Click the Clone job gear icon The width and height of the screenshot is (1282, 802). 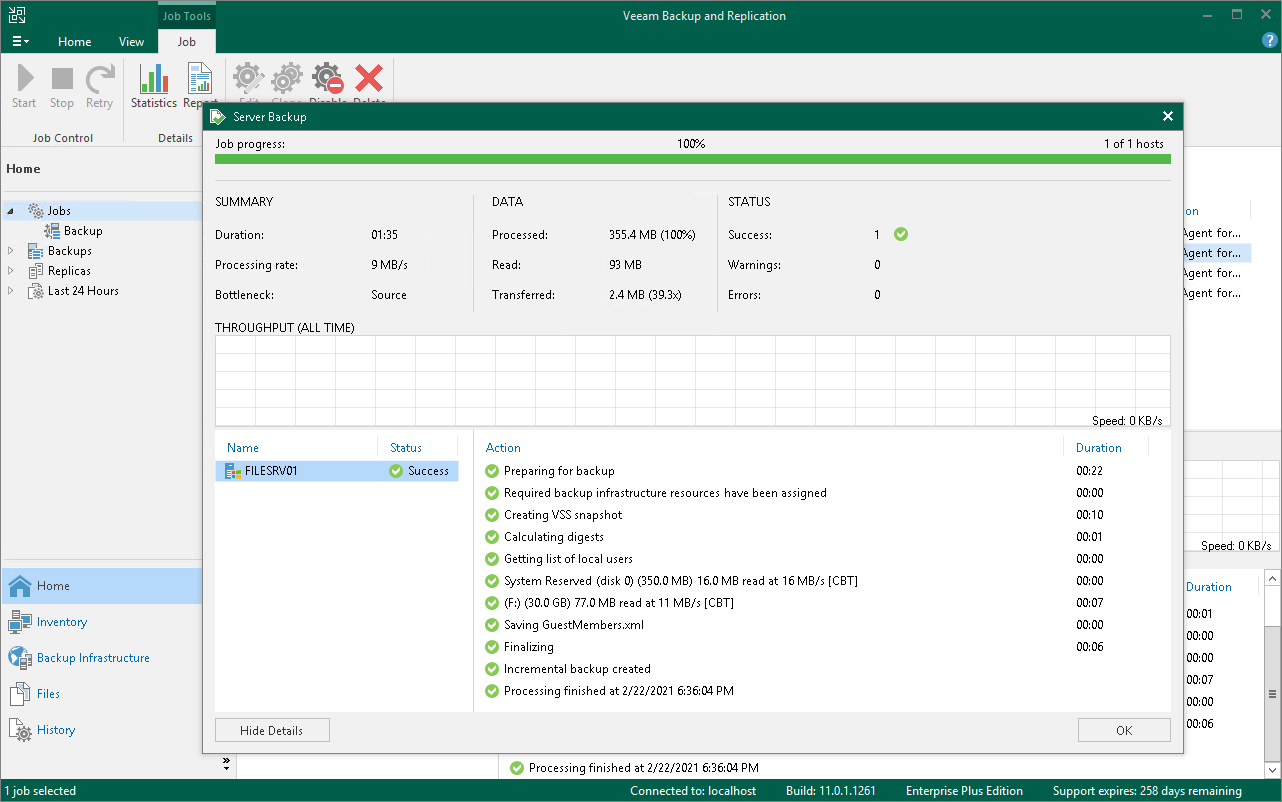(287, 79)
